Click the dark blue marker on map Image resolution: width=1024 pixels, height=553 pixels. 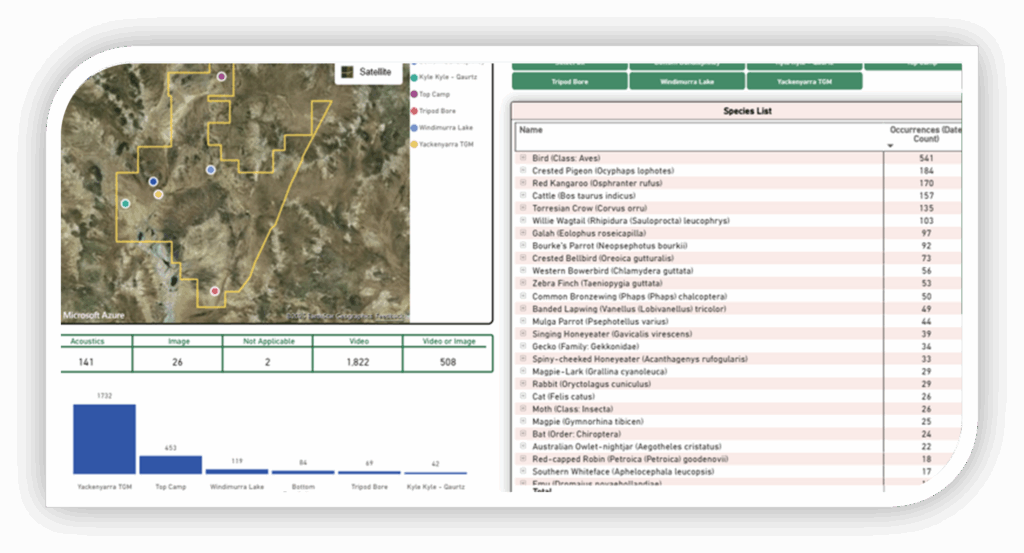tap(153, 182)
